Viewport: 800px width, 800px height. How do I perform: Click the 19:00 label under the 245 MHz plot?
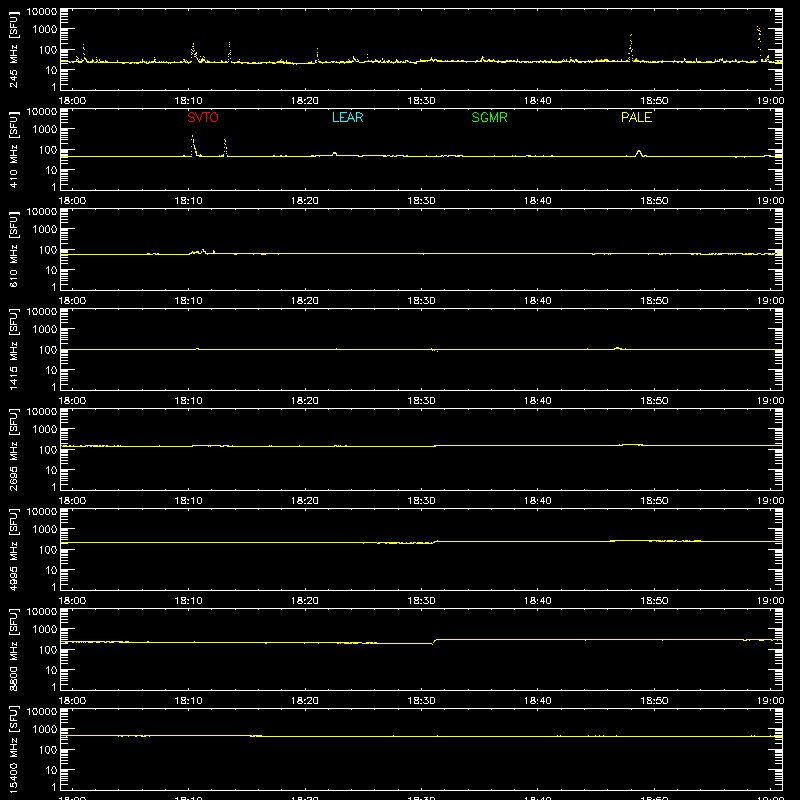click(770, 101)
